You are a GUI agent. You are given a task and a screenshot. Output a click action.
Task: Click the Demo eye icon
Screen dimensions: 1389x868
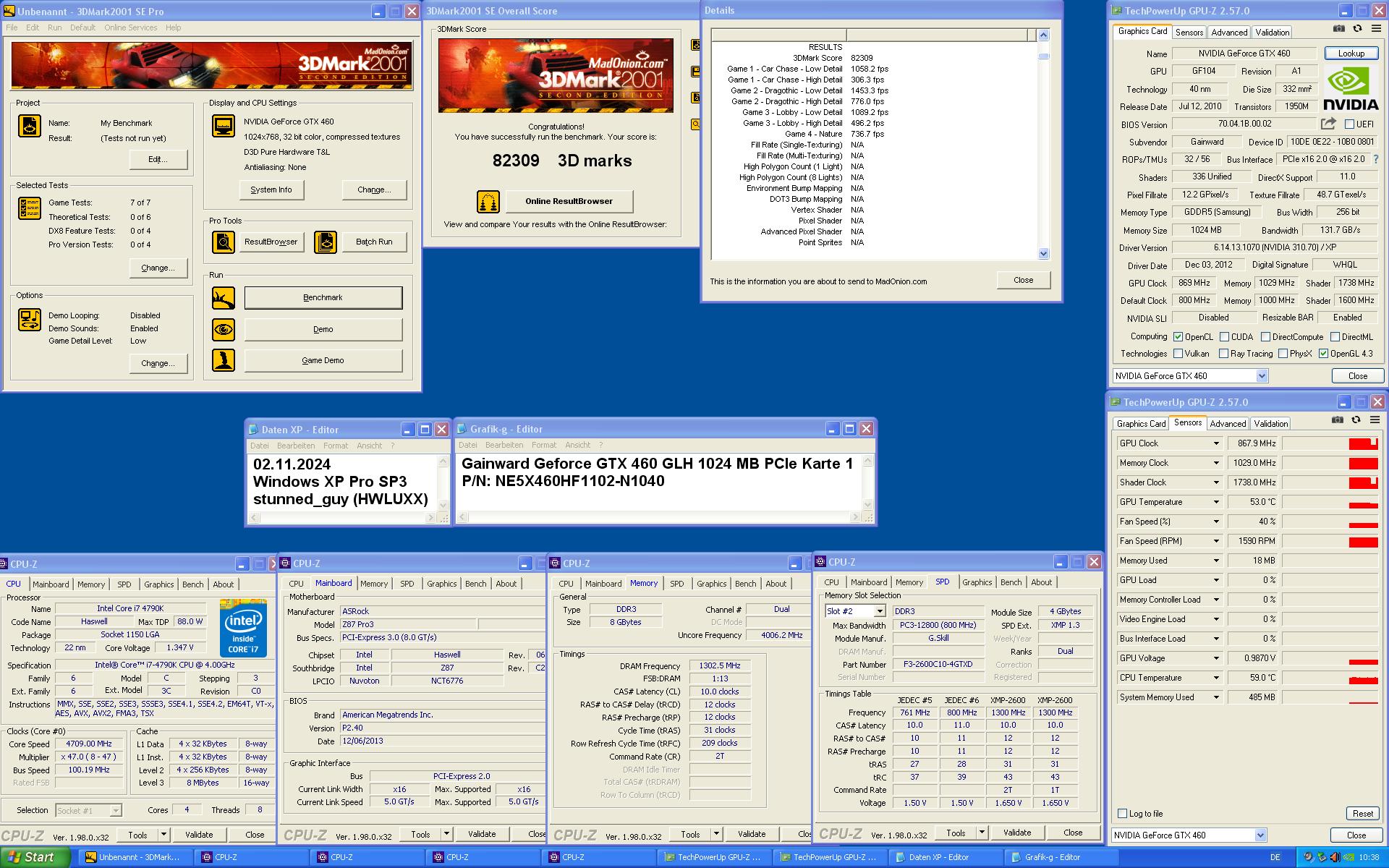[x=224, y=330]
